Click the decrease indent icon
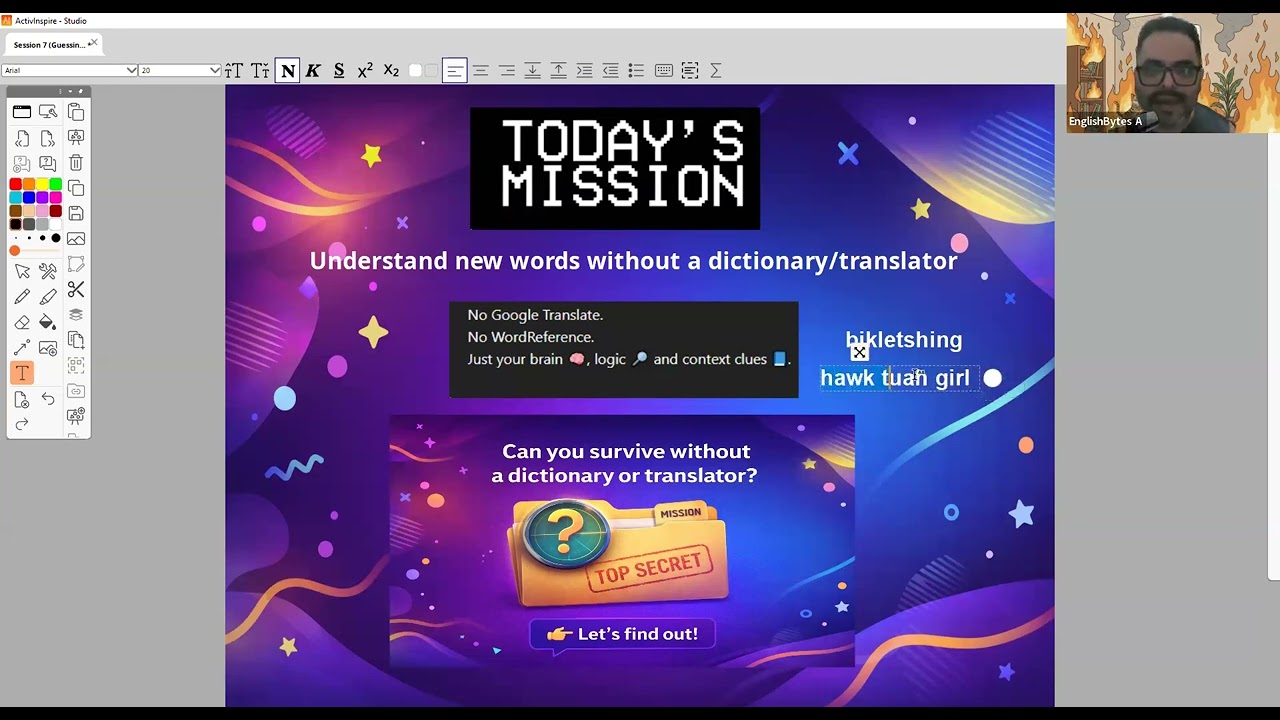 pyautogui.click(x=610, y=70)
